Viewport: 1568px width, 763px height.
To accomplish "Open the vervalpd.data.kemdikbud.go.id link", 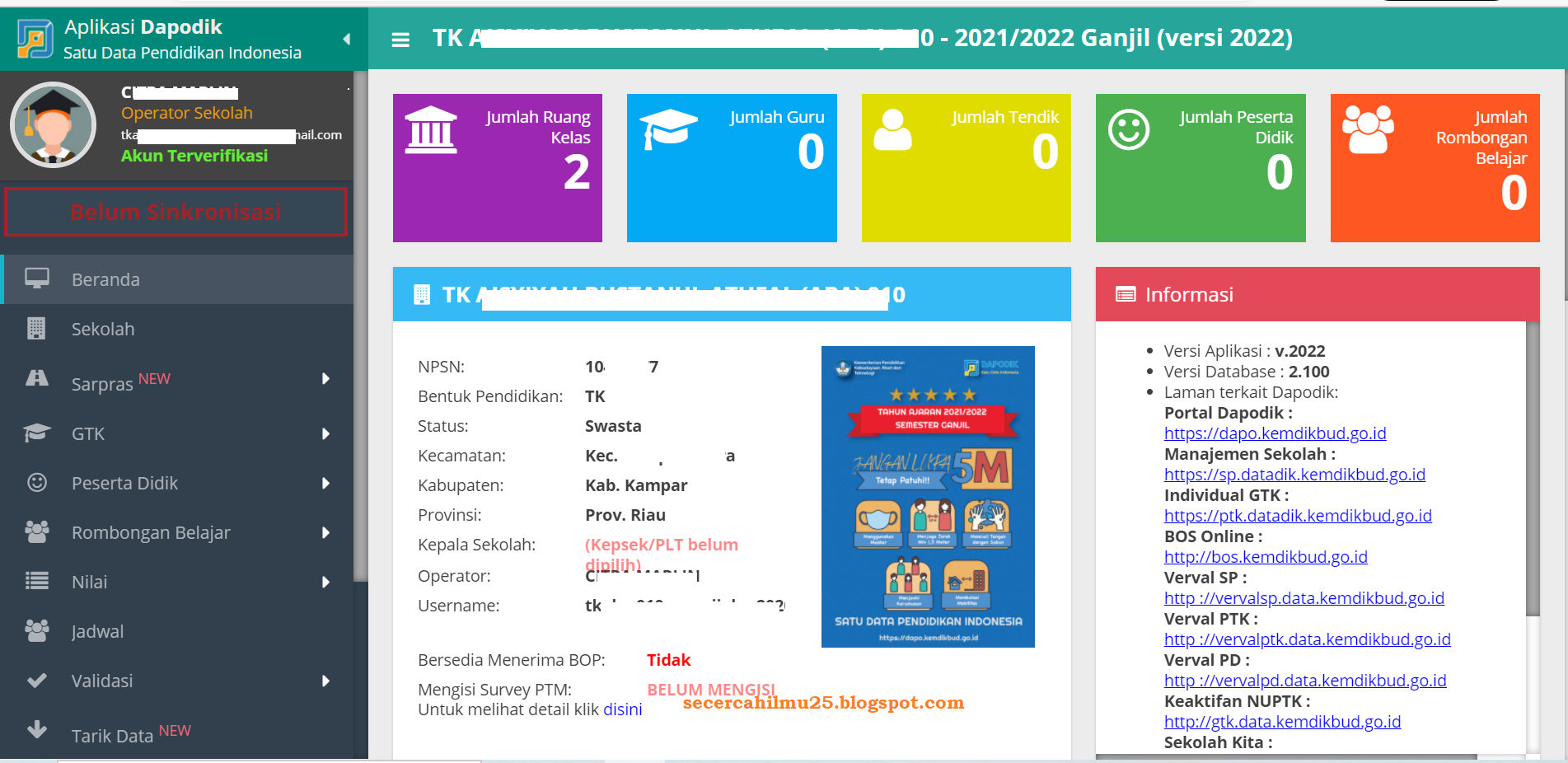I will pyautogui.click(x=1305, y=681).
